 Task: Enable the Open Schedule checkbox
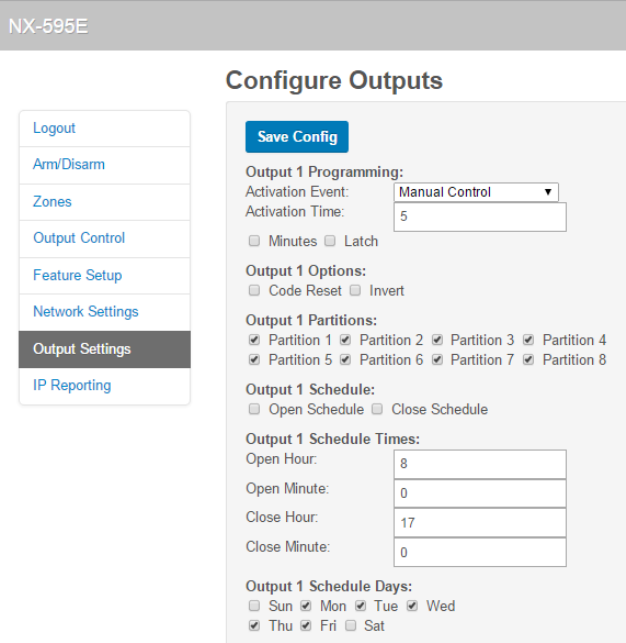(x=253, y=409)
